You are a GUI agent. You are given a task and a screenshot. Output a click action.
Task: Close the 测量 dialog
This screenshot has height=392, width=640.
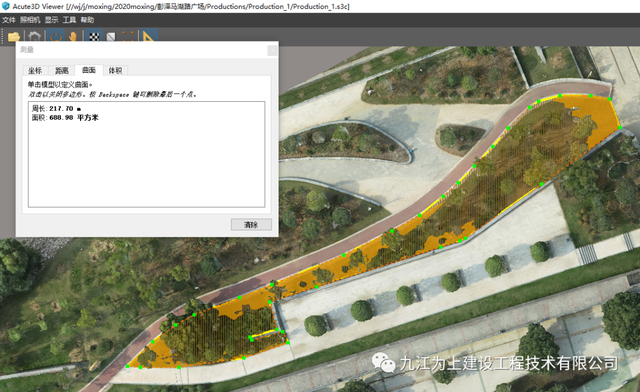point(272,50)
